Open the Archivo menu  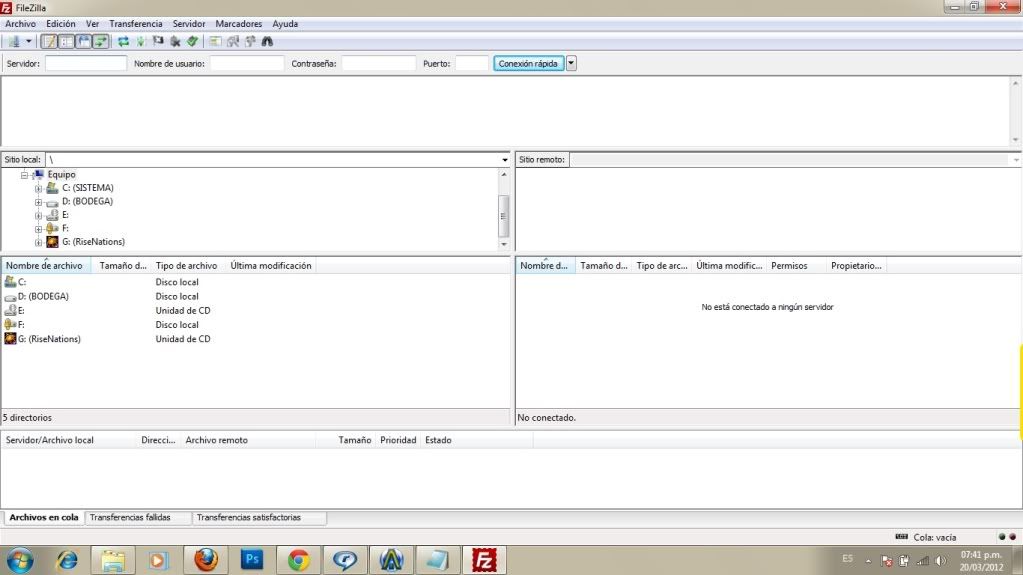[x=20, y=23]
